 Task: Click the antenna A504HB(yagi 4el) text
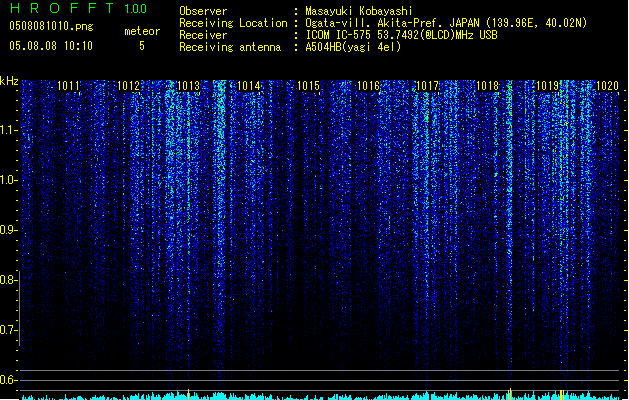click(353, 47)
